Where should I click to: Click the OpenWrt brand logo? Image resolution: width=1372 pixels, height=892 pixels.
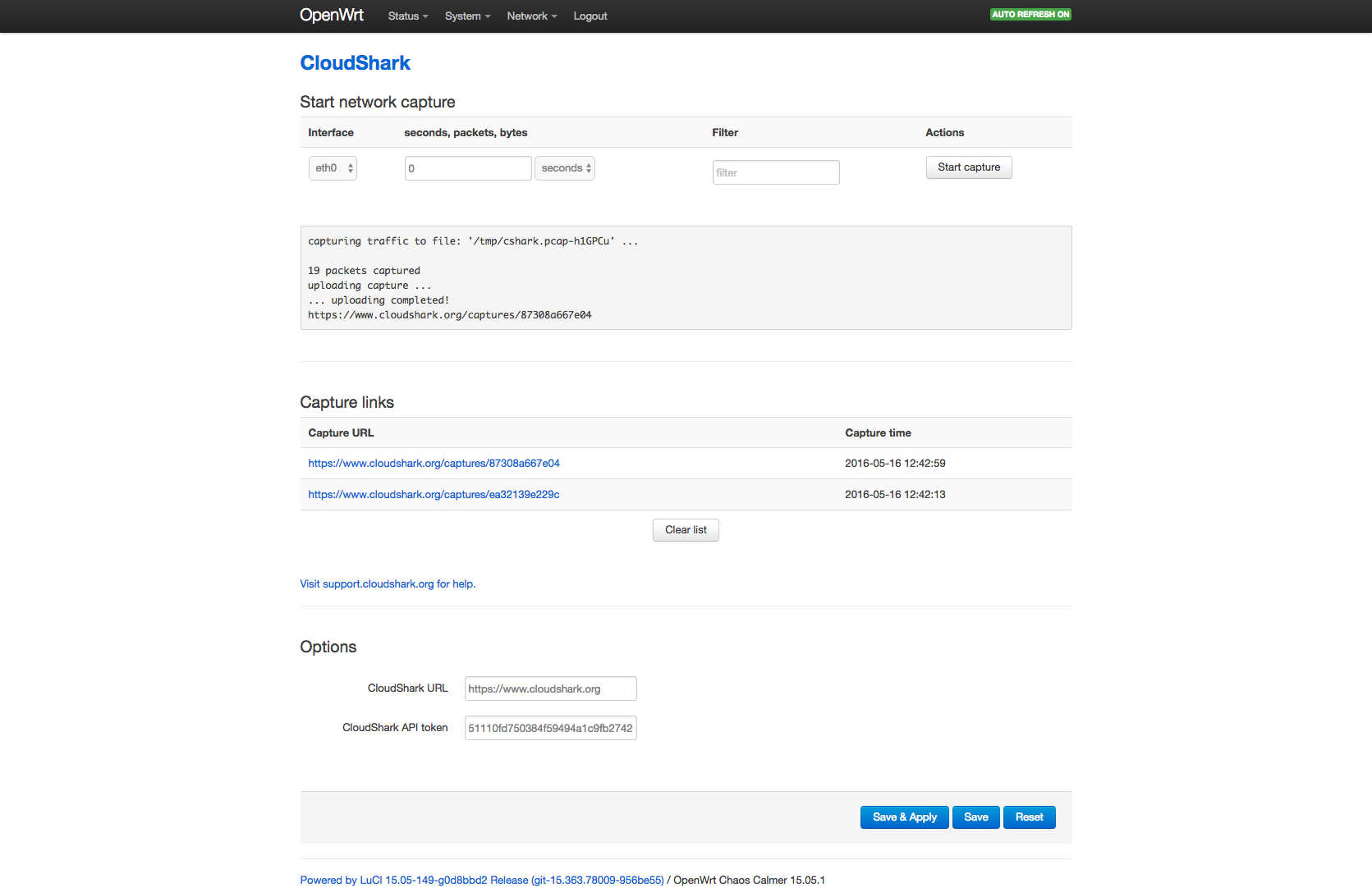[x=332, y=15]
